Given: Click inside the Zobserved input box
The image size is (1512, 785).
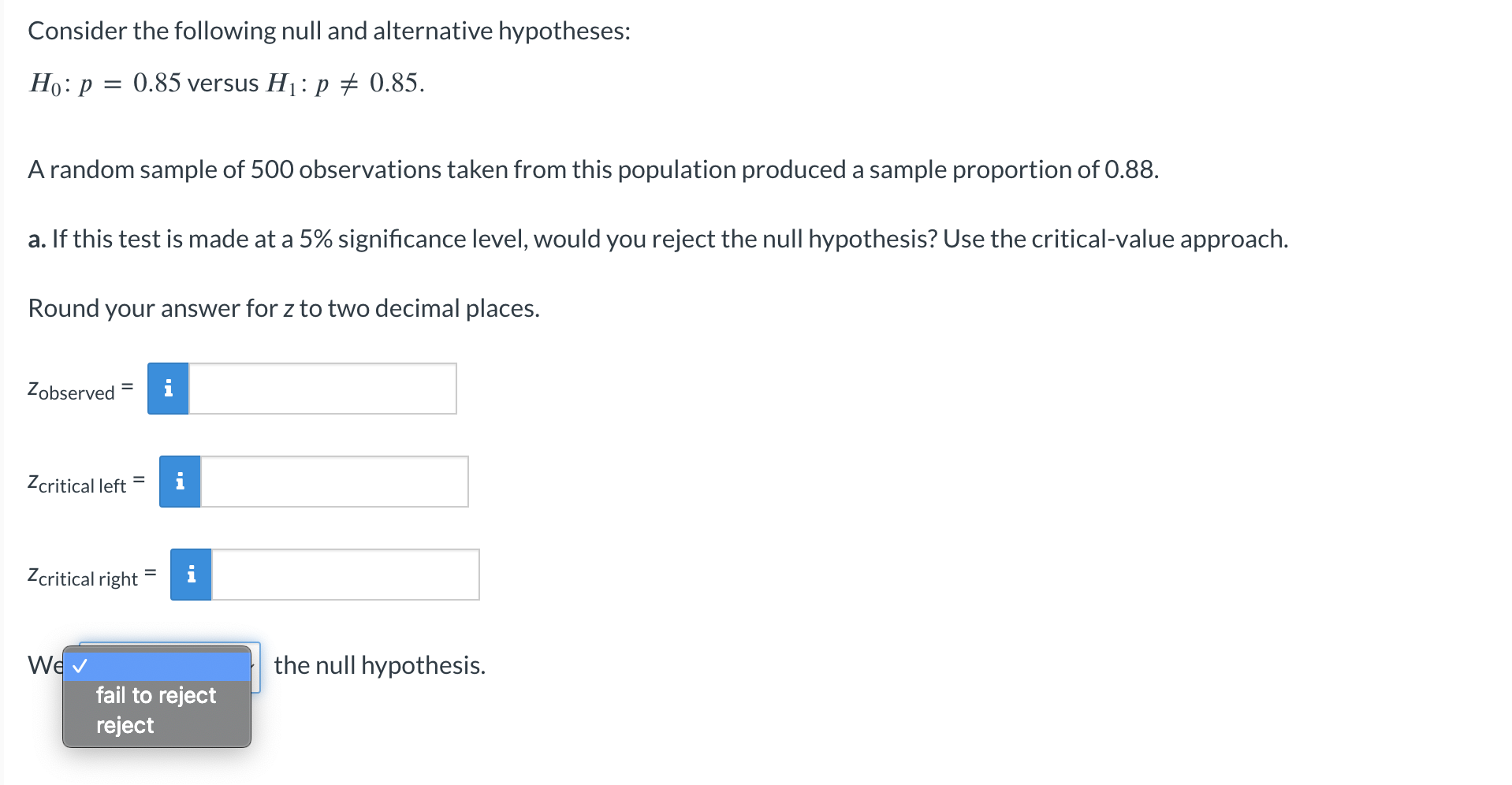Looking at the screenshot, I should tap(323, 388).
